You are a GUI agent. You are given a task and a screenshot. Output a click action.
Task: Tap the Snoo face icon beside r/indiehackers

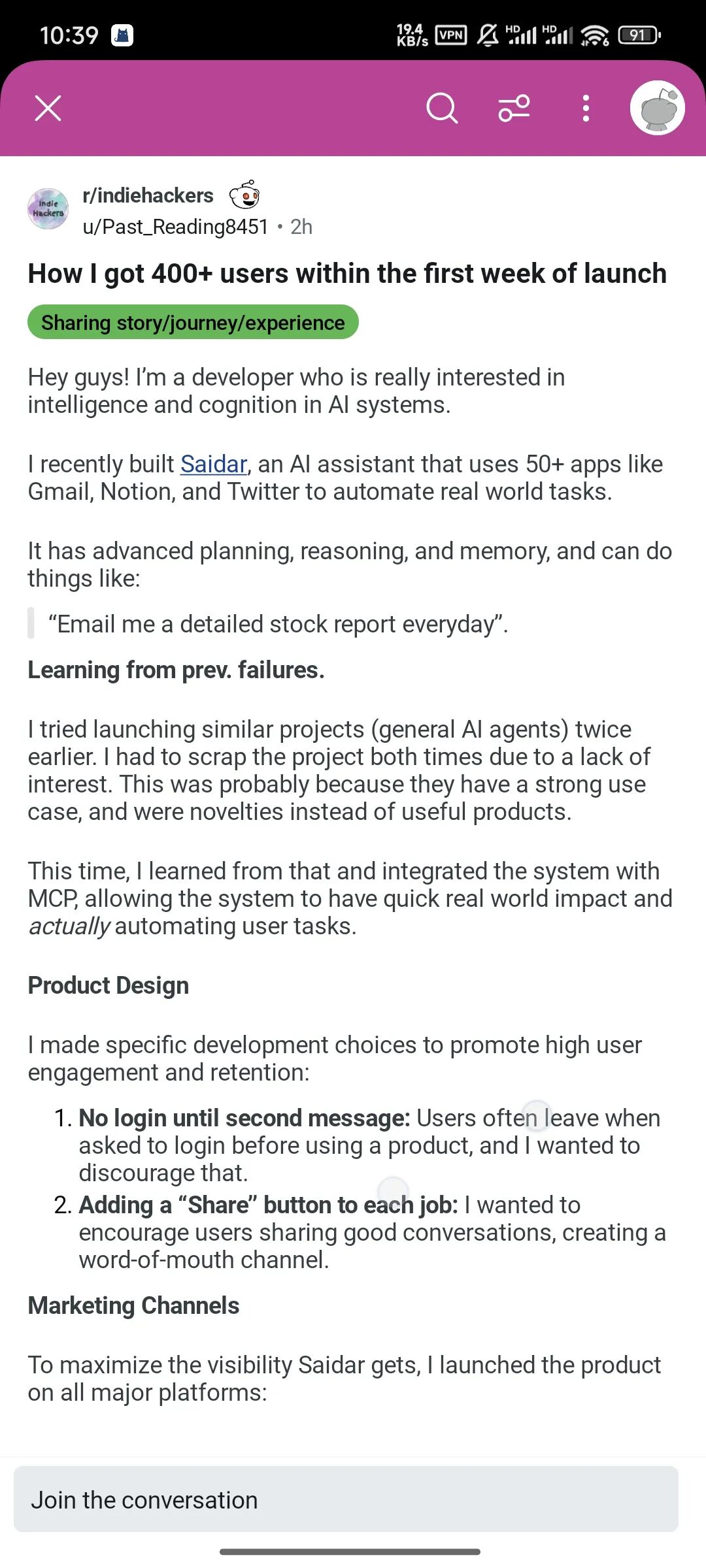coord(245,195)
